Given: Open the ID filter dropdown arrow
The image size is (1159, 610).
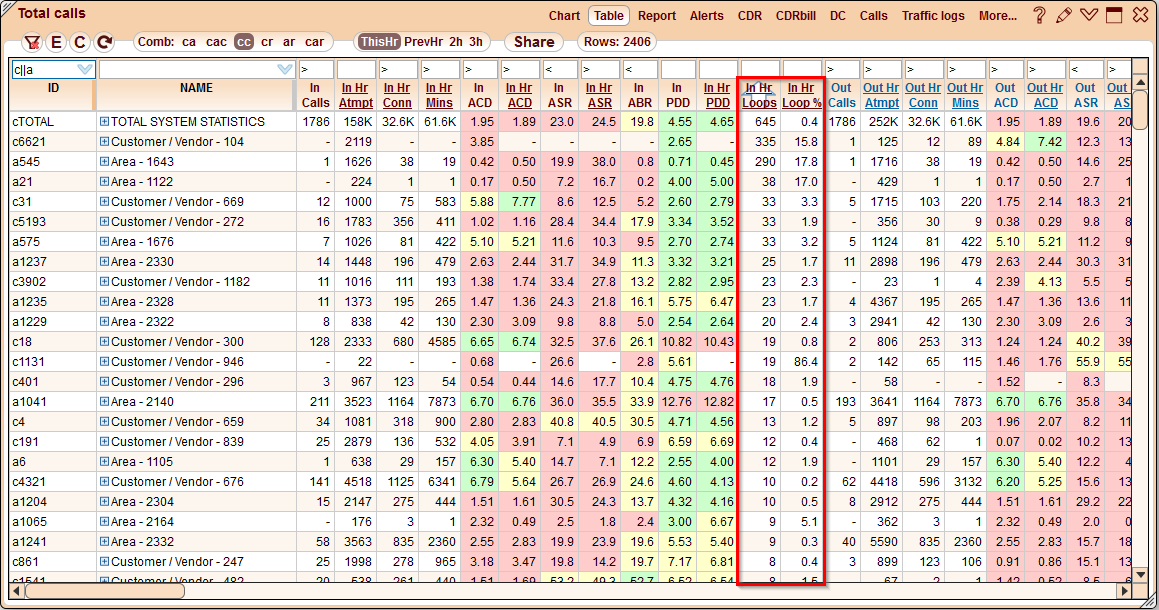Looking at the screenshot, I should tap(84, 70).
